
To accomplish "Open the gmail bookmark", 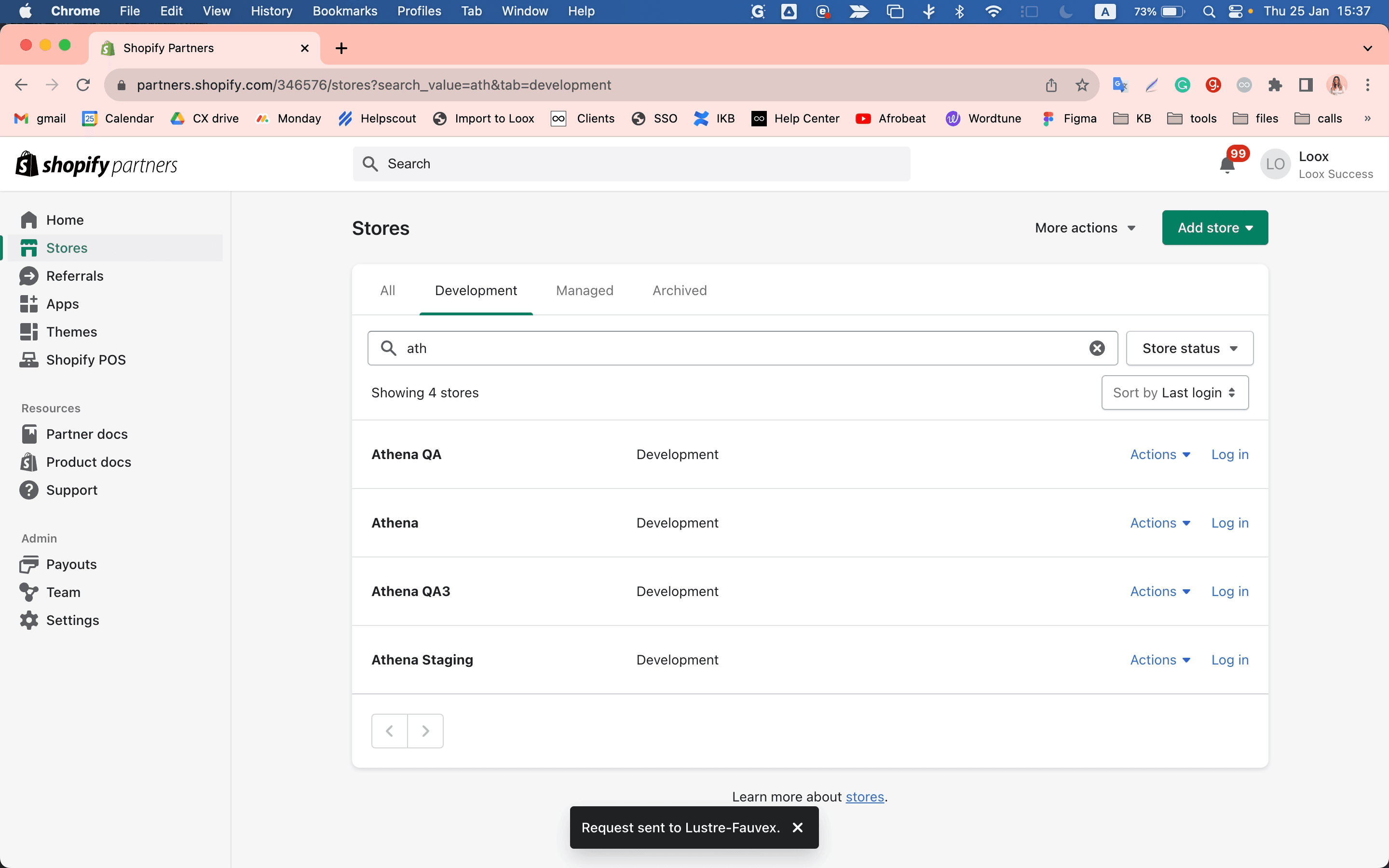I will tap(40, 118).
